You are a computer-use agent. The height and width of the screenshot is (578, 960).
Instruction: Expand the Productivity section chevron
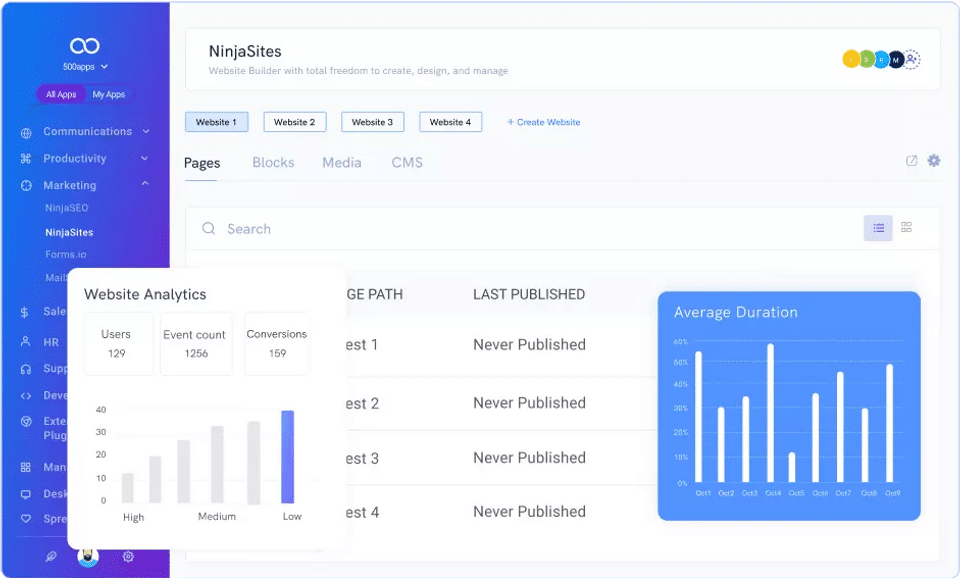[144, 158]
